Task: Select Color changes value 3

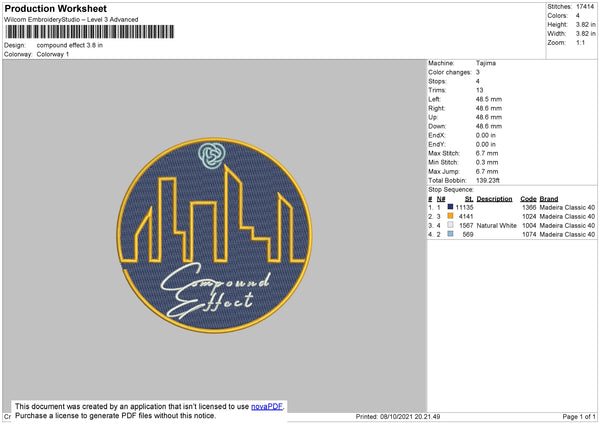Action: [x=478, y=72]
